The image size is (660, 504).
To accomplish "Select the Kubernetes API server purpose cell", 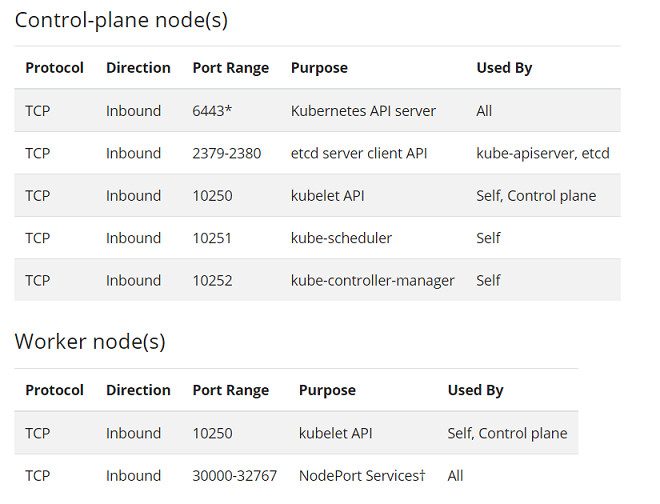I will pyautogui.click(x=363, y=111).
